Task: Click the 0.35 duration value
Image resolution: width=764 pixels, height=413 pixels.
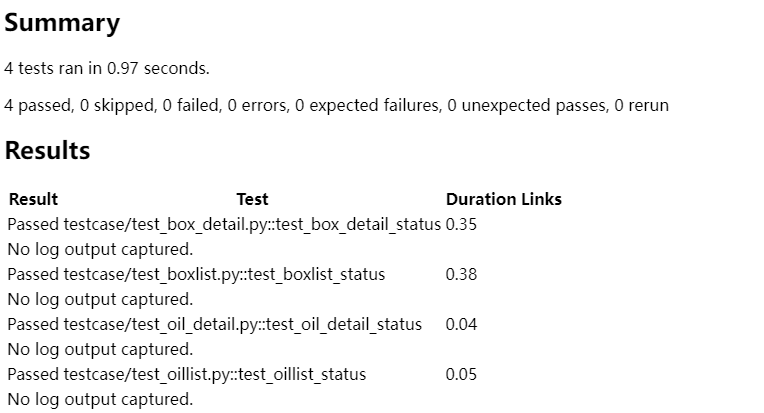Action: click(x=461, y=225)
